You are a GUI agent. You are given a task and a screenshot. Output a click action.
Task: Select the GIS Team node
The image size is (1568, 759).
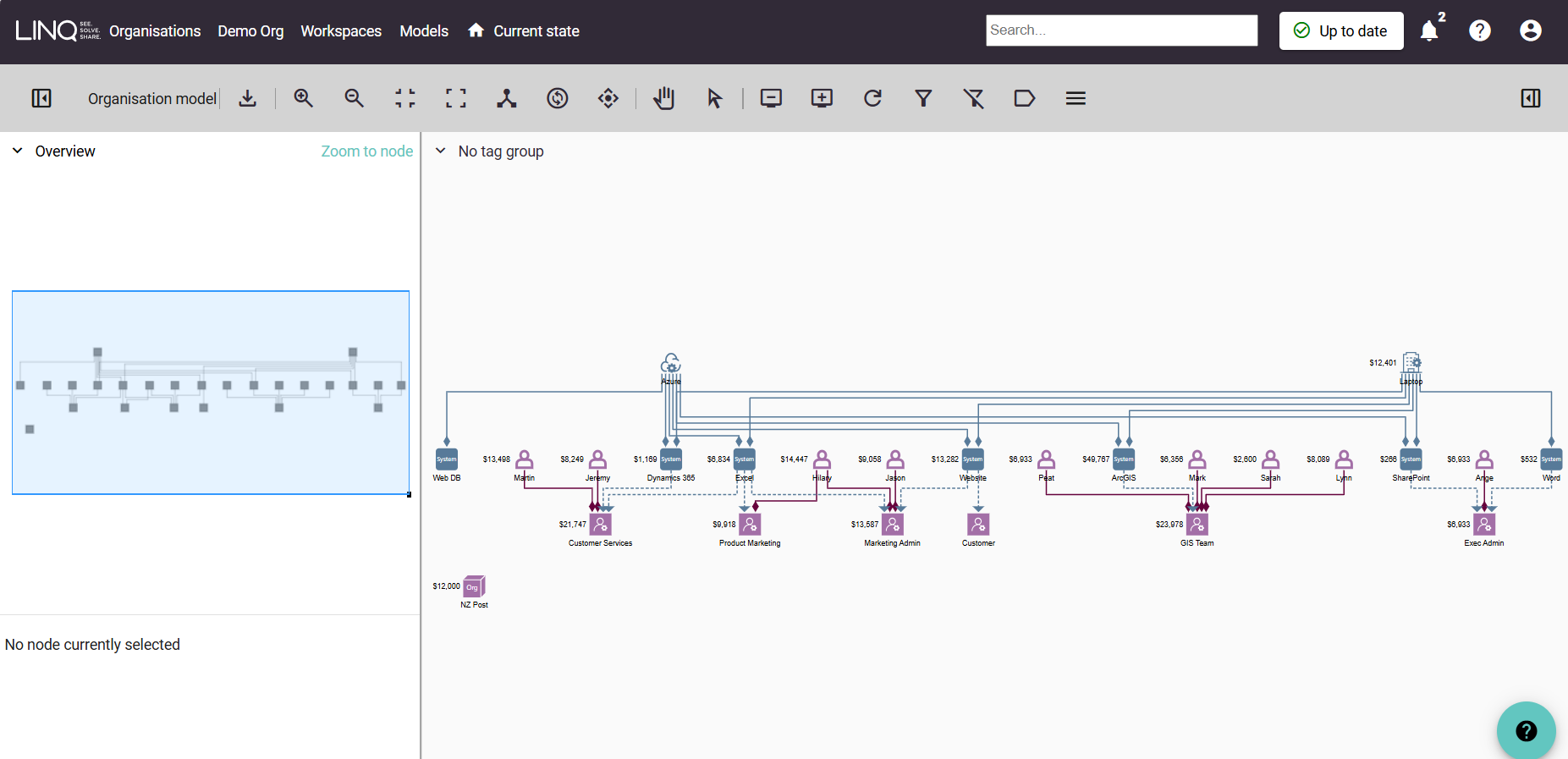pyautogui.click(x=1197, y=525)
